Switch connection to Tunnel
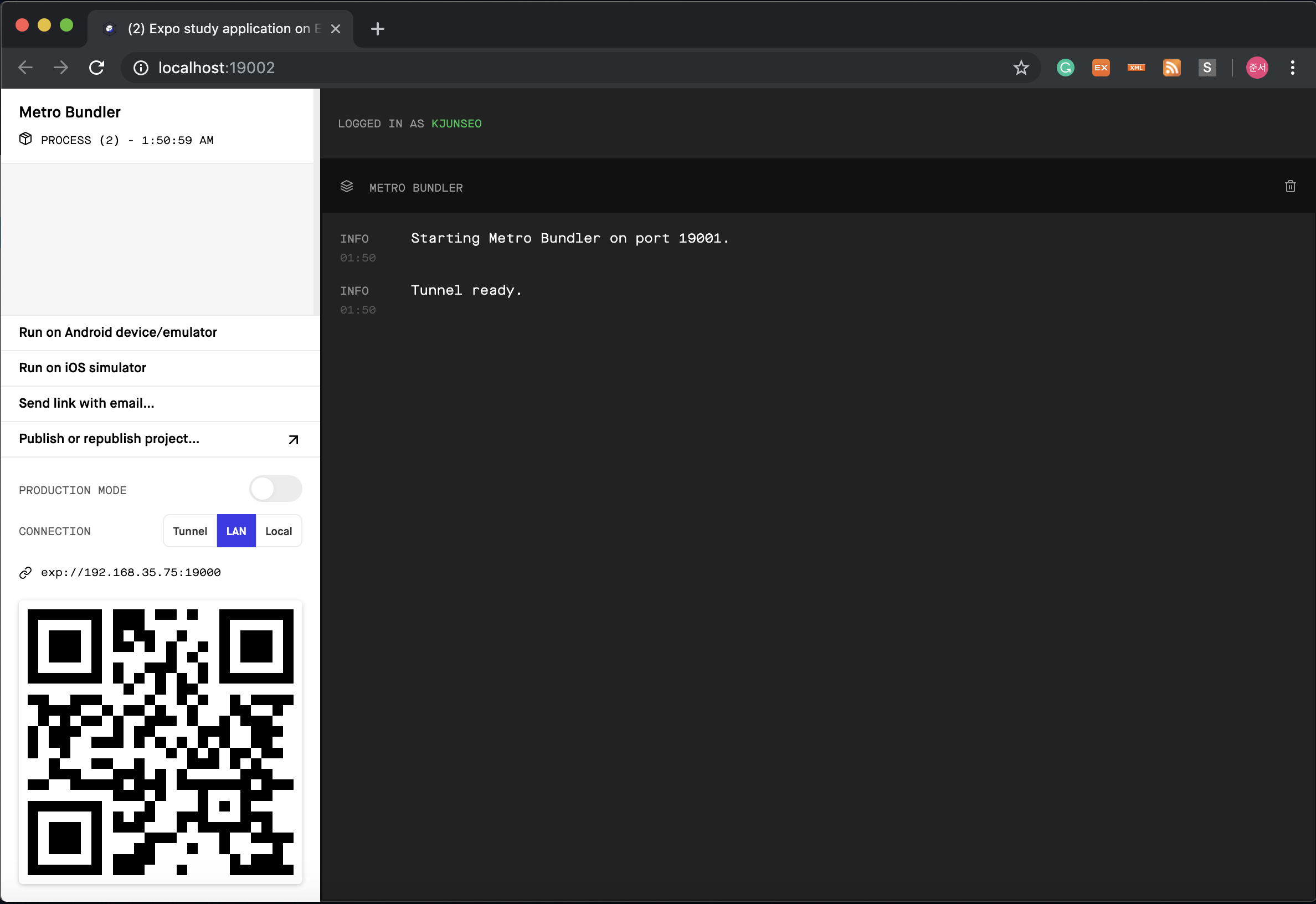1316x904 pixels. [189, 531]
